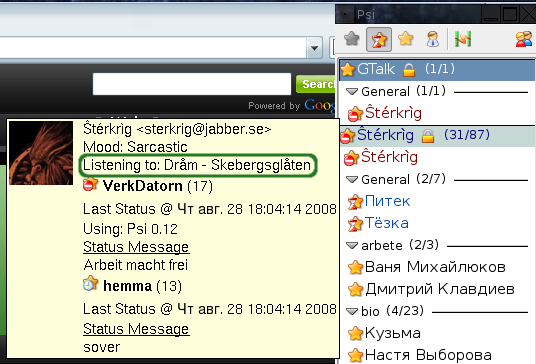
Task: Toggle the away-status star toolbar button
Action: pos(379,39)
